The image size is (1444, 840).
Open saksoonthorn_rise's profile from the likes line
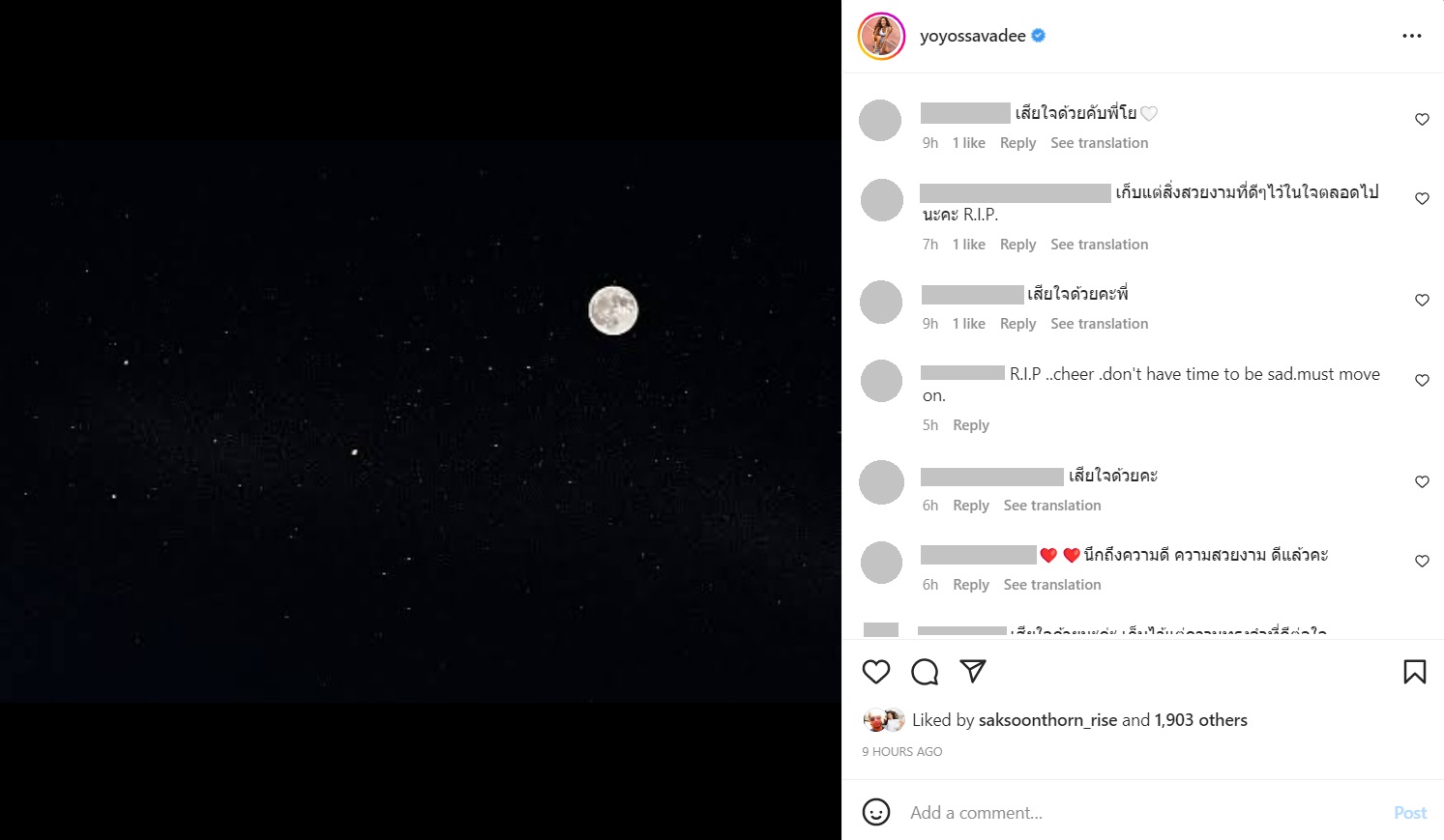click(x=1047, y=720)
